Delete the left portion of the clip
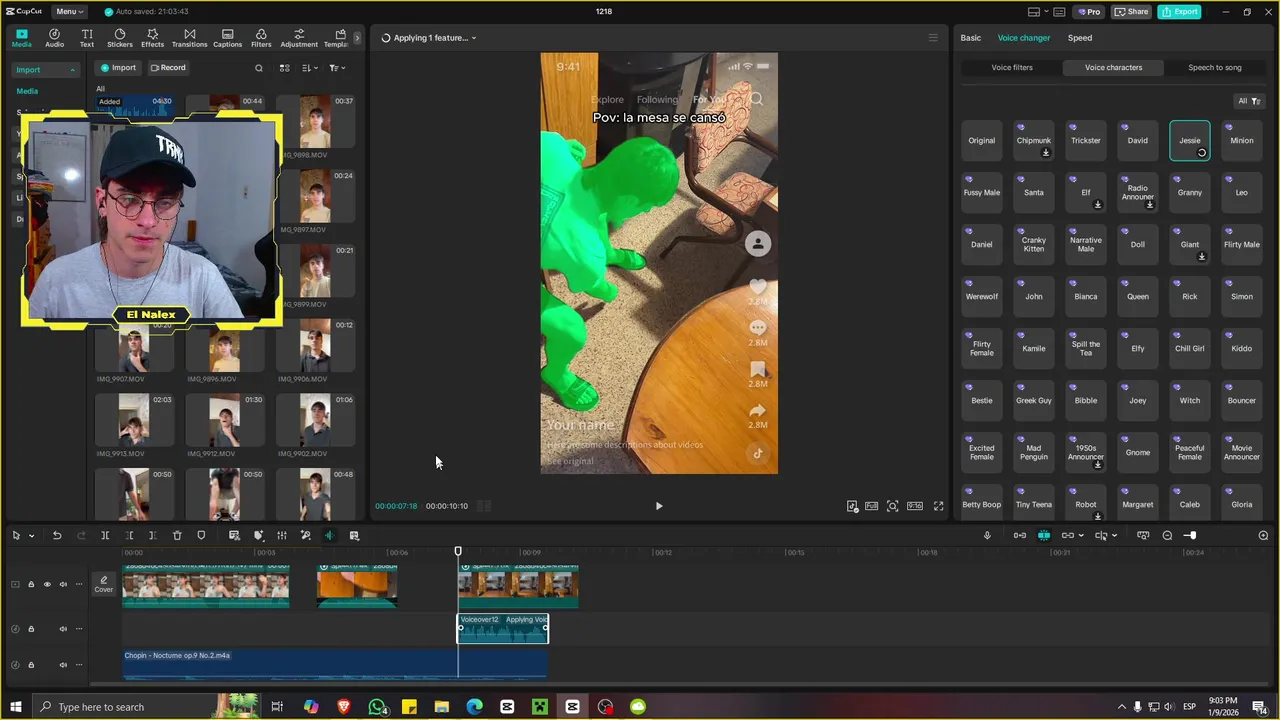Image resolution: width=1280 pixels, height=720 pixels. pos(129,535)
